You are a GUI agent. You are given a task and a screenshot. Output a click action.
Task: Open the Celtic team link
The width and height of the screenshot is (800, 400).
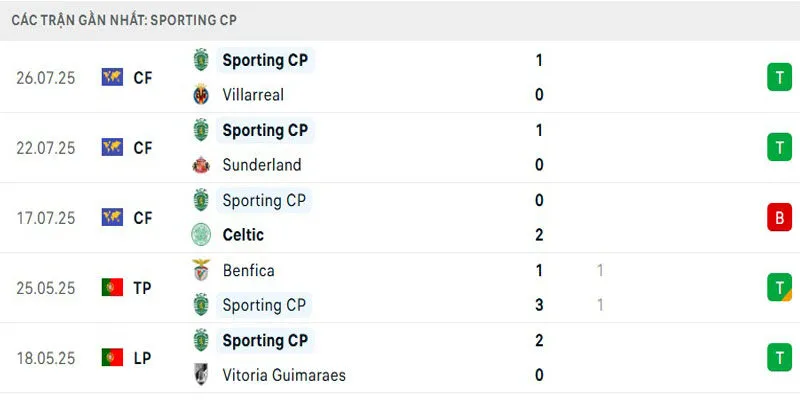pos(243,235)
